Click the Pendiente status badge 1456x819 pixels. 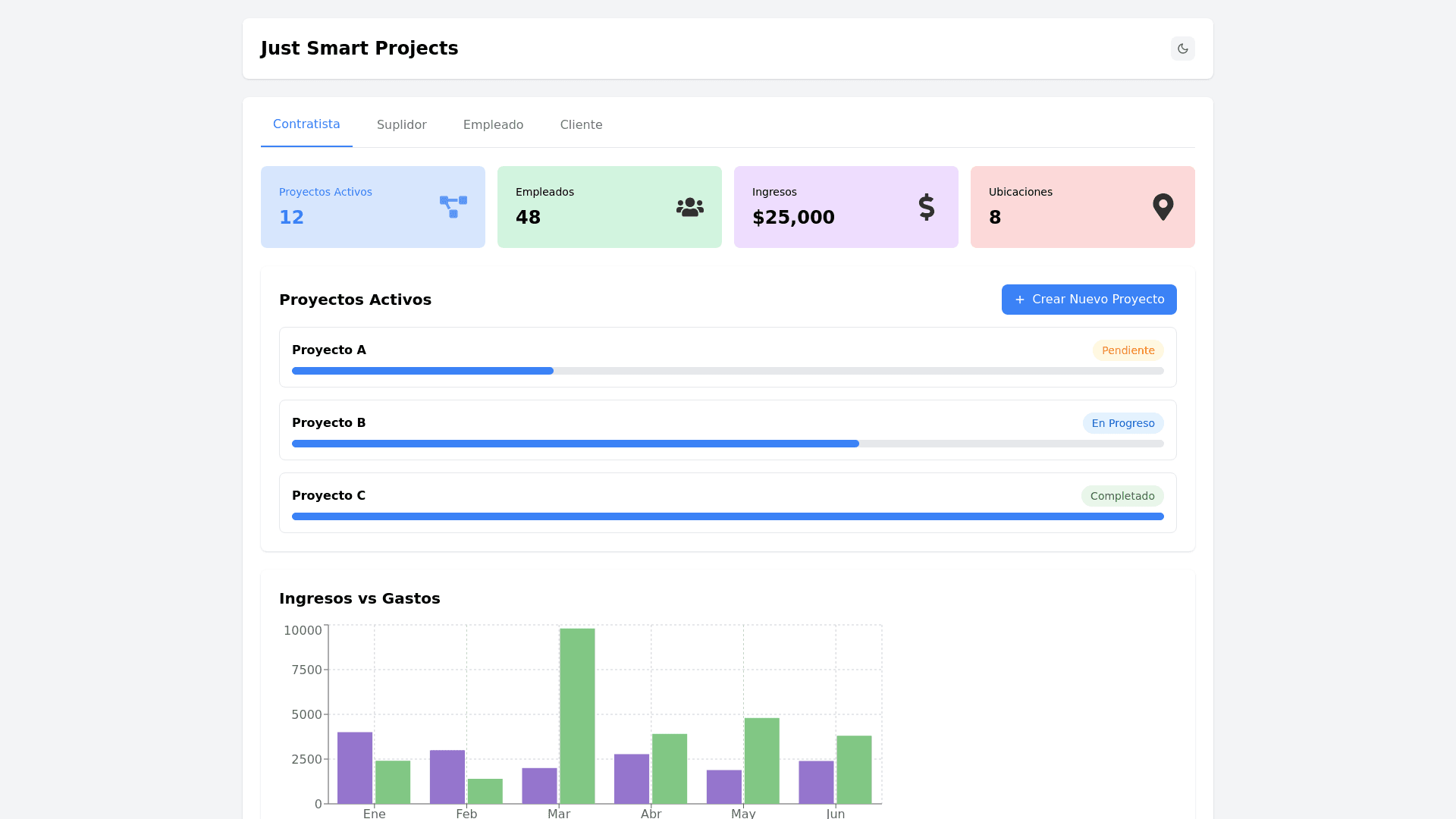(x=1128, y=350)
